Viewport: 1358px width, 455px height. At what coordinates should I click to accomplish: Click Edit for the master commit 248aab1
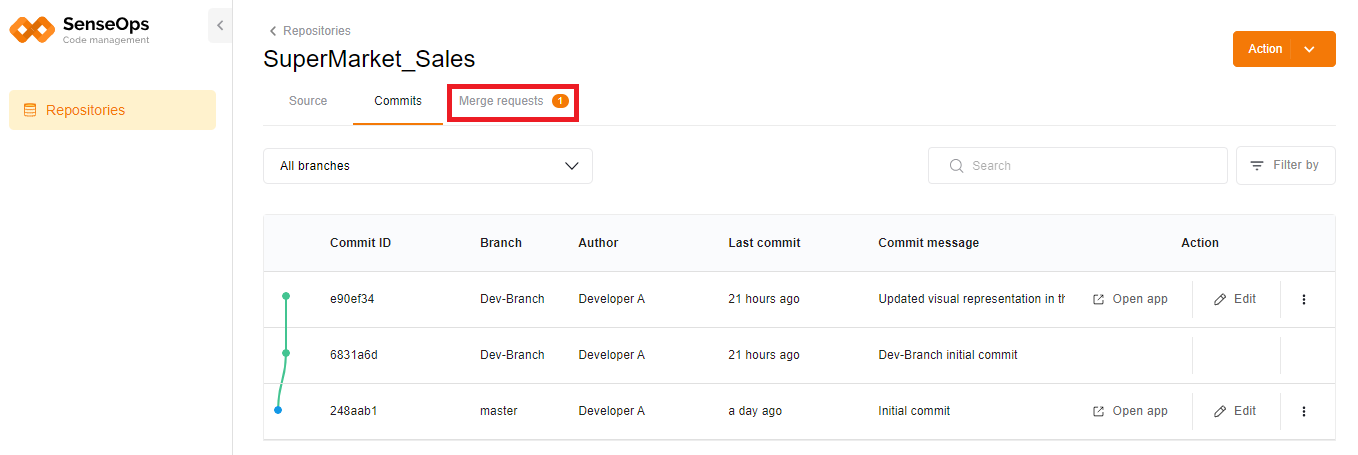(1235, 411)
